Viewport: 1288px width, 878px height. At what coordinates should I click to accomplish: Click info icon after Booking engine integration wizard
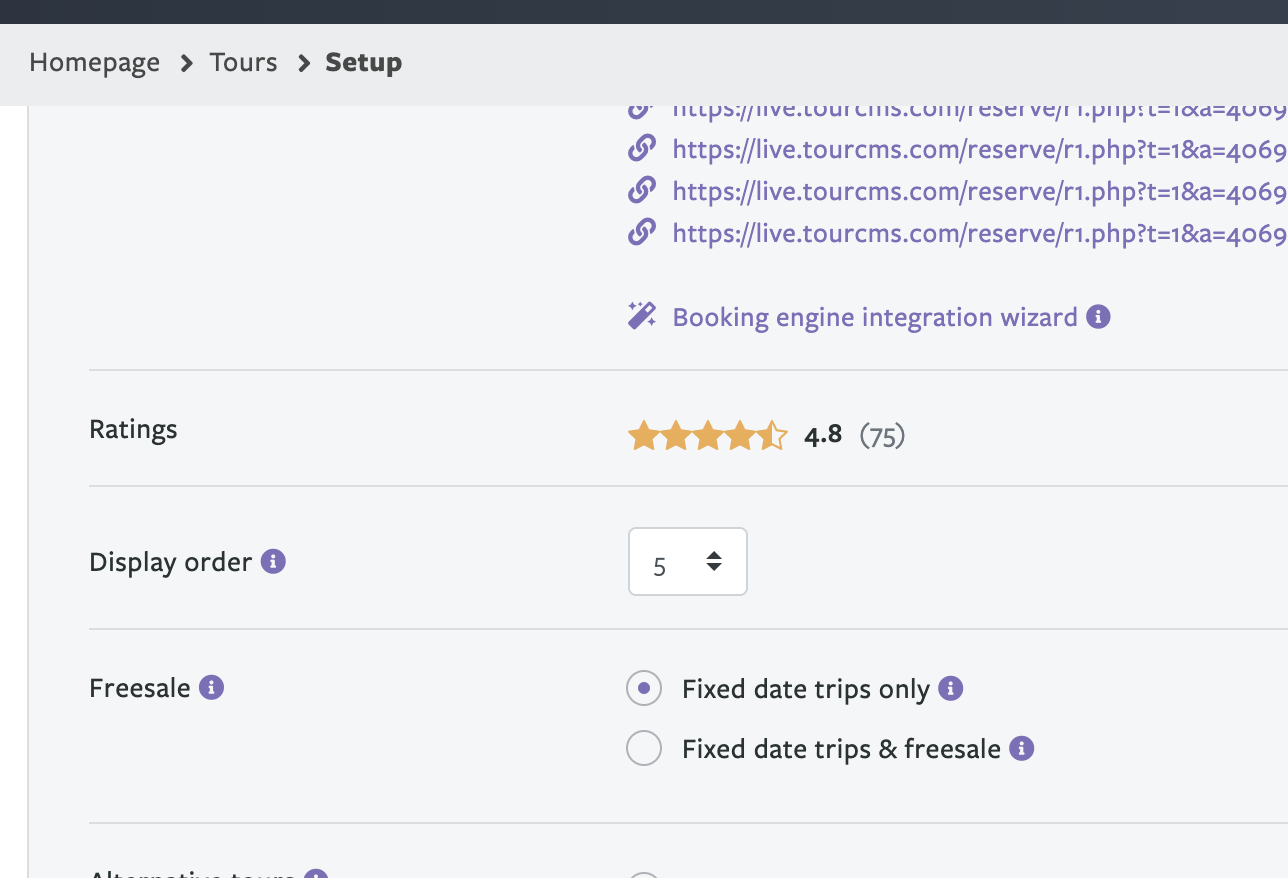pos(1098,317)
